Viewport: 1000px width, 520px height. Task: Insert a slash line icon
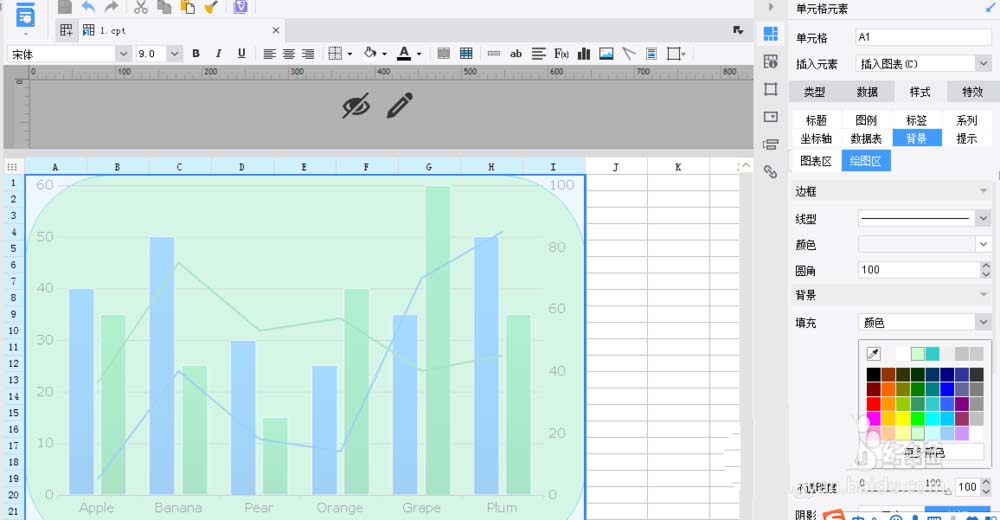click(629, 54)
